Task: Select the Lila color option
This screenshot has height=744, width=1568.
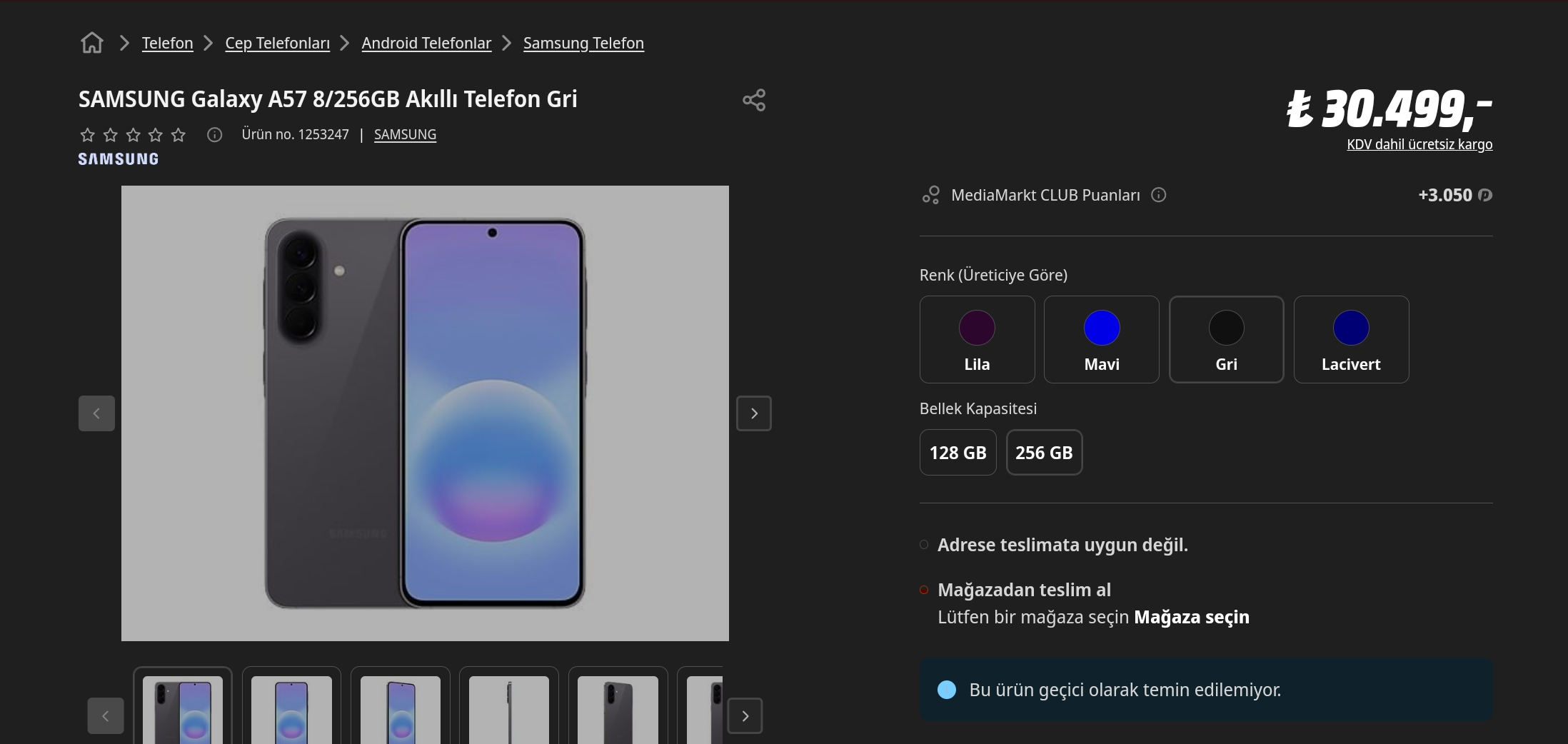Action: (978, 340)
